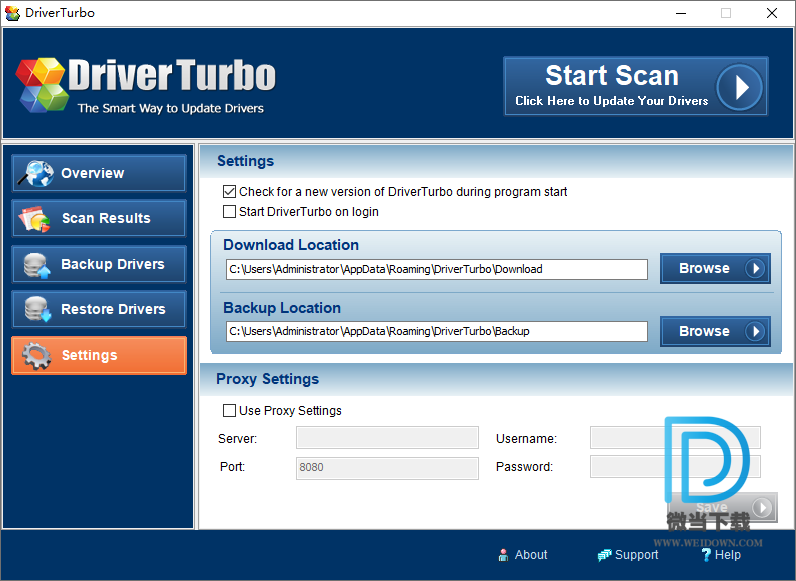Enable Use Proxy Settings checkbox
Screen dimensions: 796x581
[229, 410]
